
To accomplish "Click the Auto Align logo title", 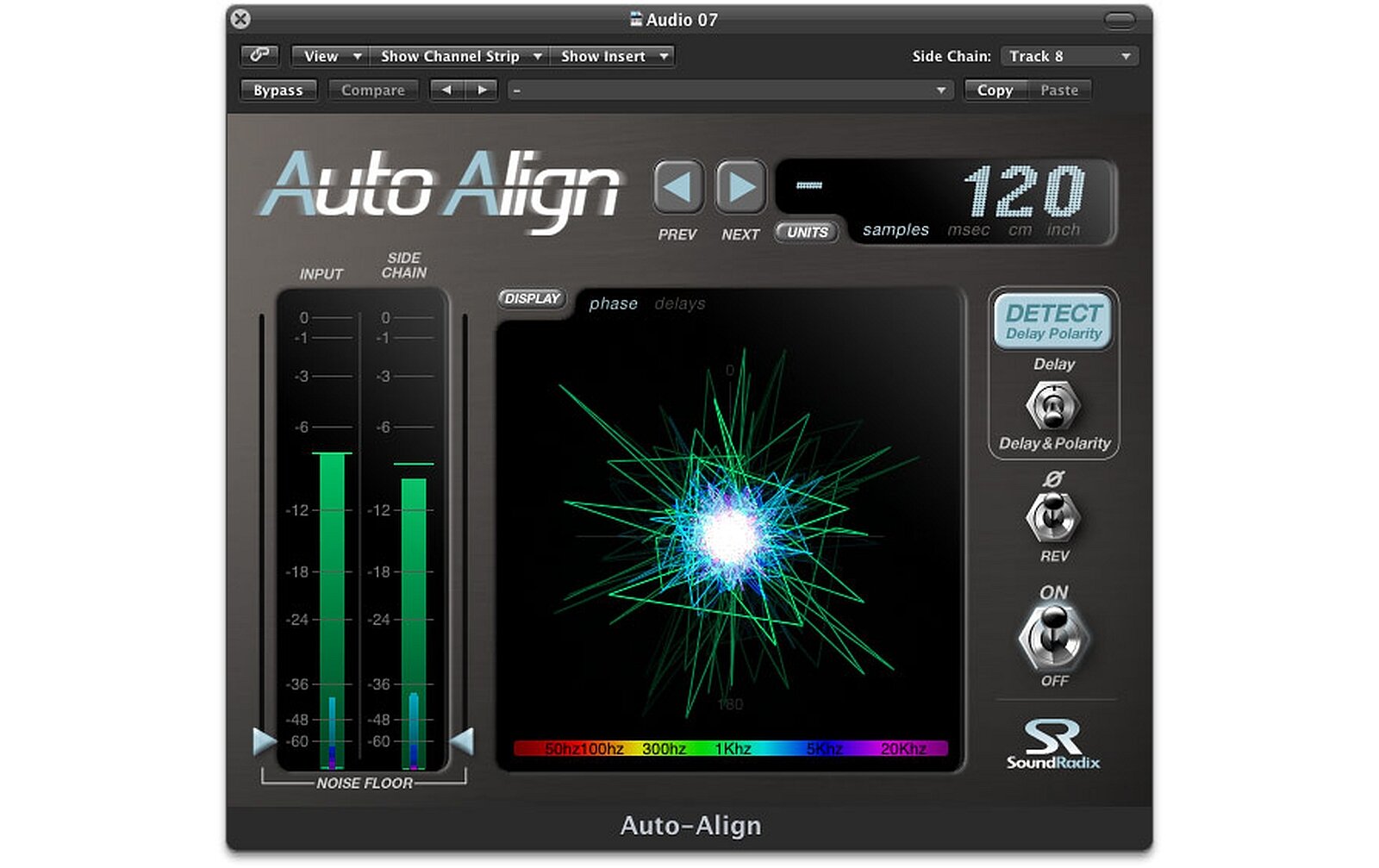I will point(439,191).
